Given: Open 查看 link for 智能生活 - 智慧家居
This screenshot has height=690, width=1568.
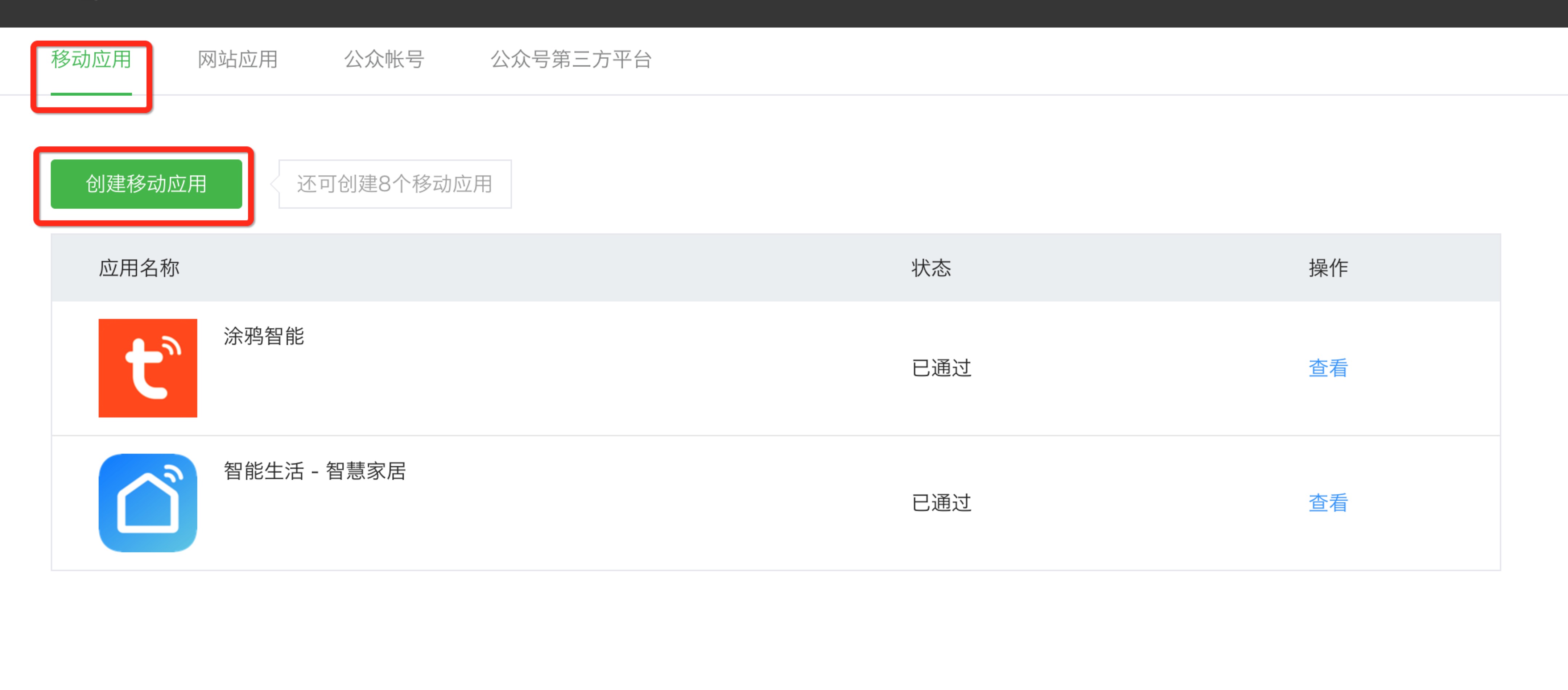Looking at the screenshot, I should (1328, 503).
